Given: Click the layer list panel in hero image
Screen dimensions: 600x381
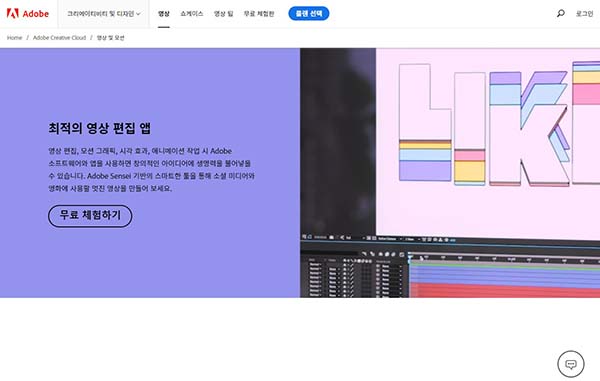Looking at the screenshot, I should point(354,277).
